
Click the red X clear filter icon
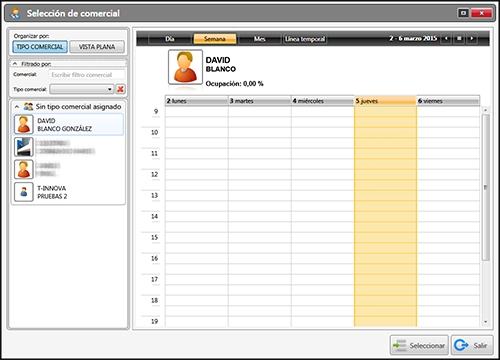pyautogui.click(x=120, y=89)
